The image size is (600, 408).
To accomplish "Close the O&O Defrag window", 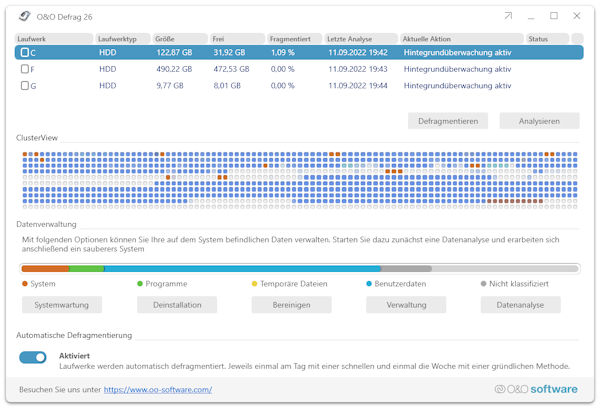I will coord(577,16).
